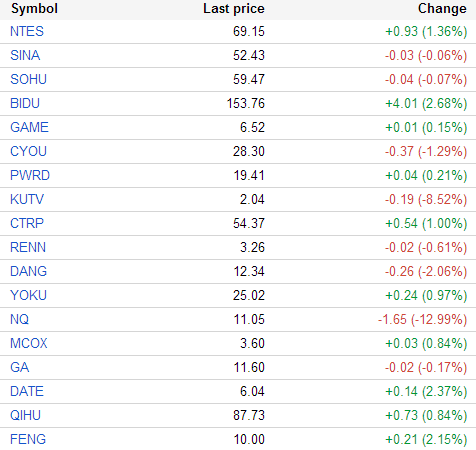Viewport: 476px width, 450px height.
Task: Click BIDU's last price 153.76
Action: click(246, 103)
